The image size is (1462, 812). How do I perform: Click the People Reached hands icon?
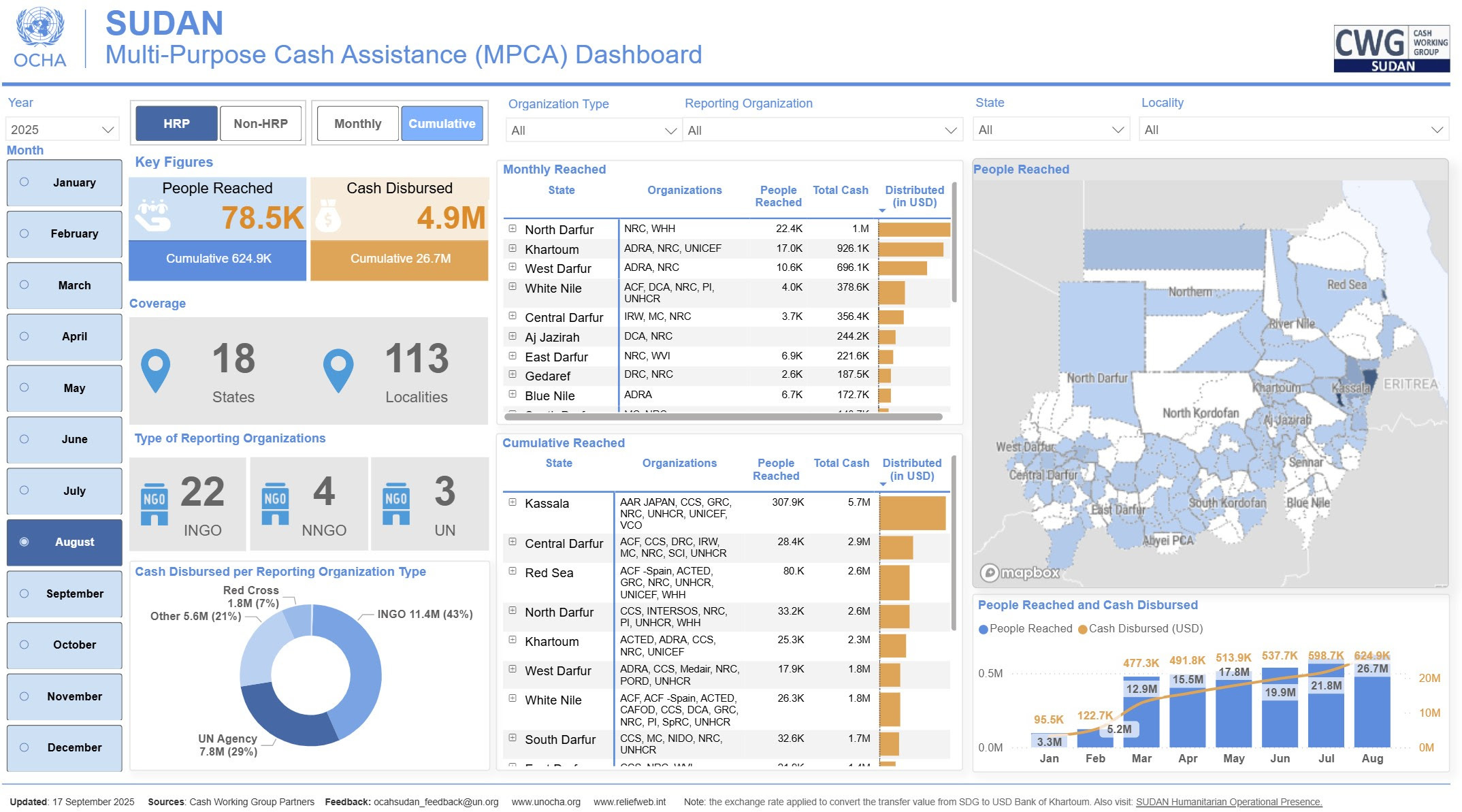coord(152,215)
